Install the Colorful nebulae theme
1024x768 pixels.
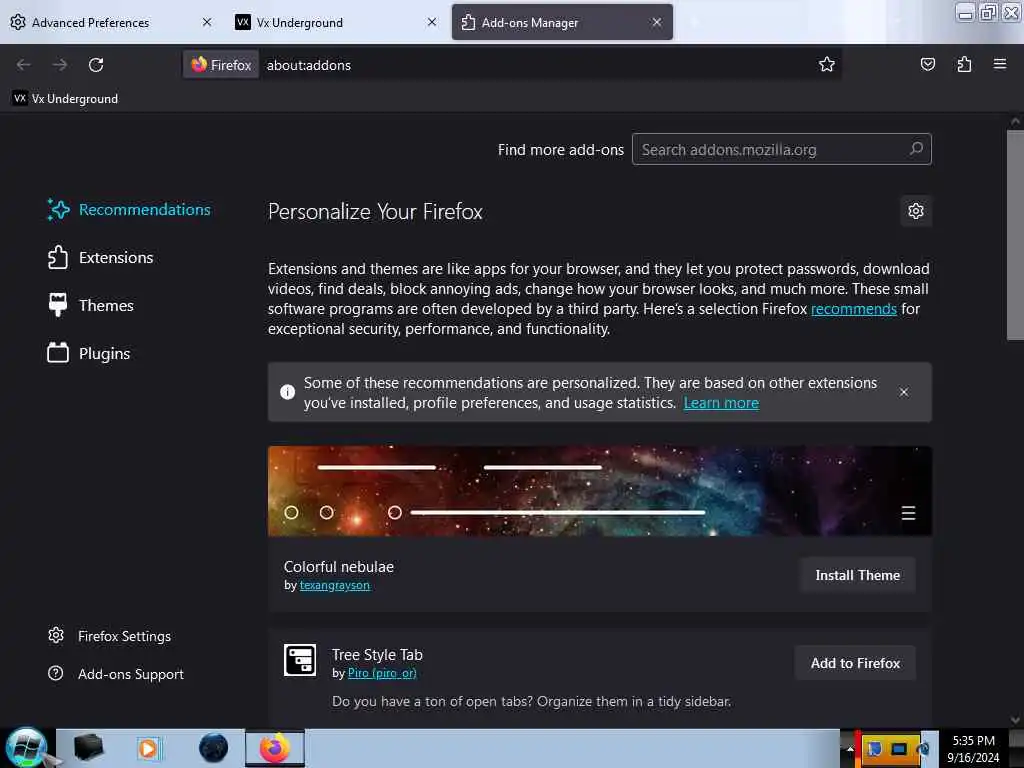point(857,575)
